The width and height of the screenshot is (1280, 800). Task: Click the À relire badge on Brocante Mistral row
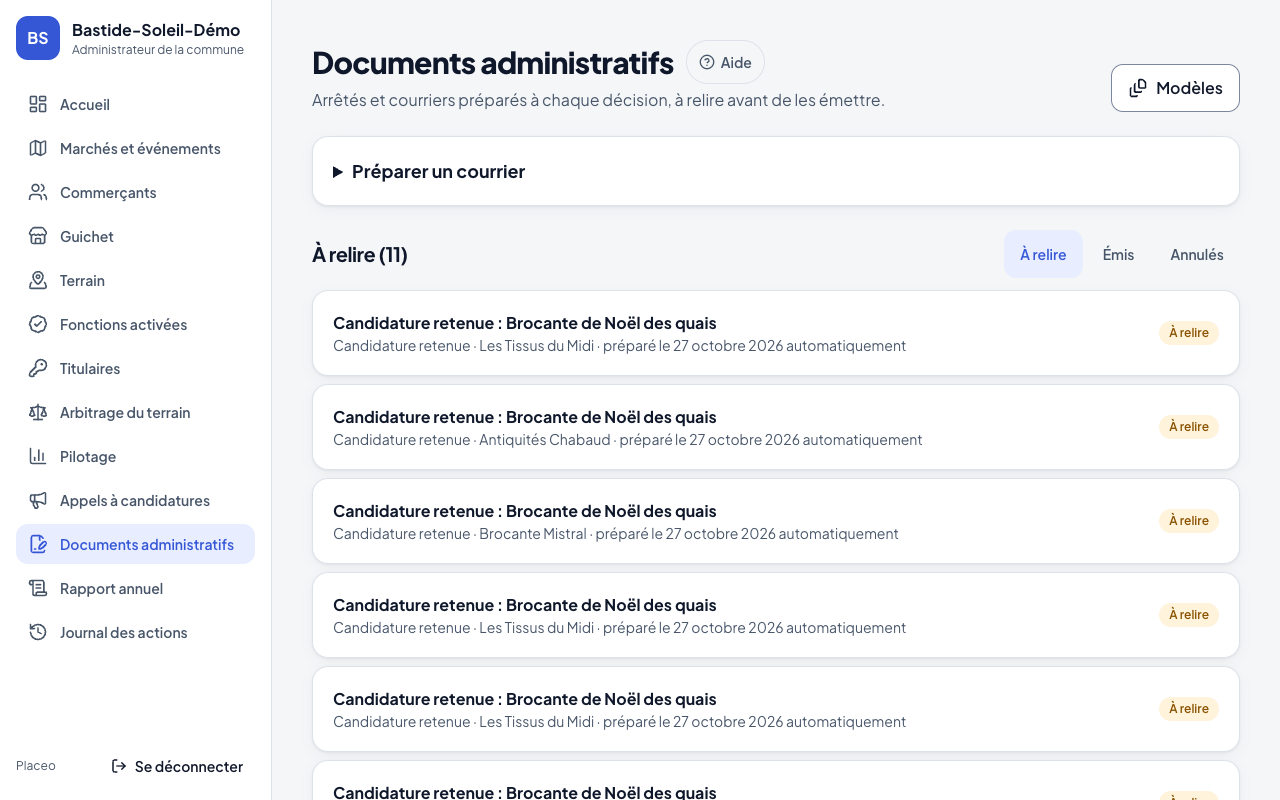click(1189, 521)
